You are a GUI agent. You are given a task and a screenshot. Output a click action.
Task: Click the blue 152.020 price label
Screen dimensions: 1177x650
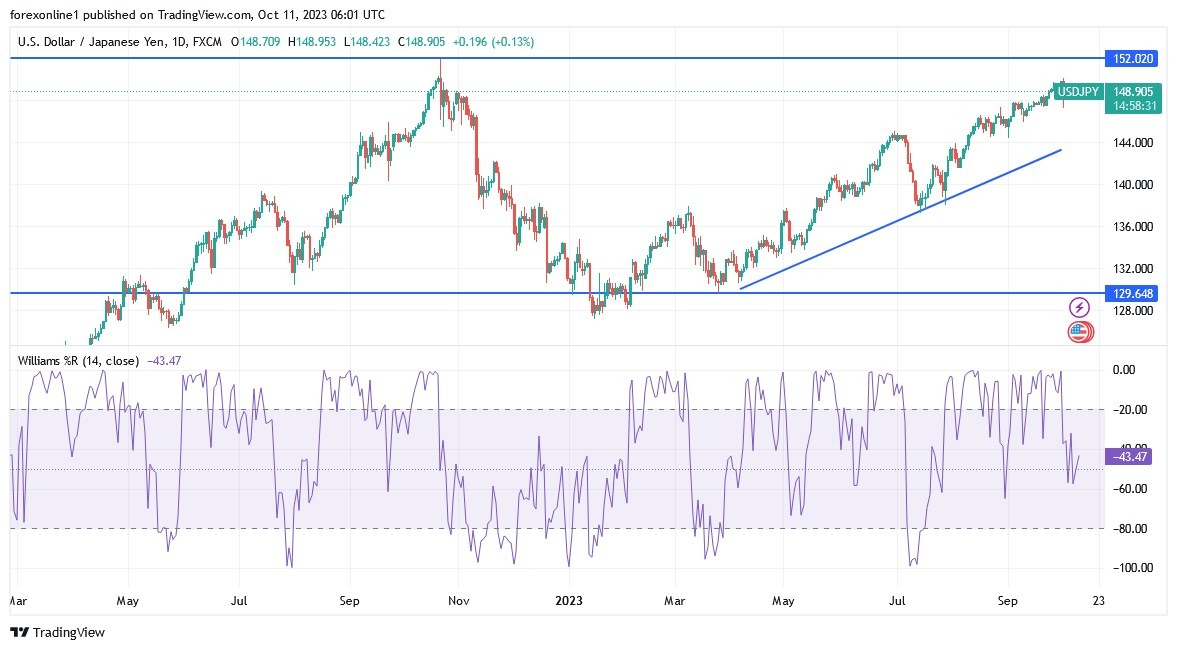(x=1133, y=59)
